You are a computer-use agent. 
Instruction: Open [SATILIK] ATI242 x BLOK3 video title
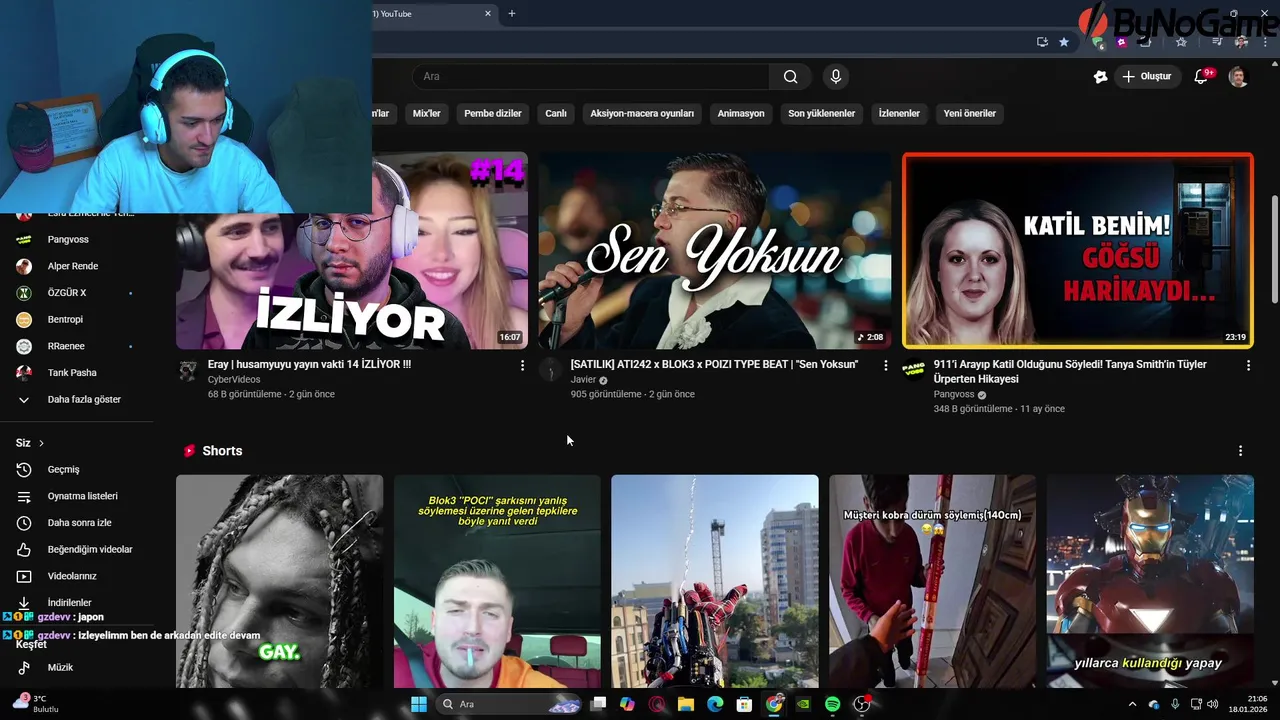point(714,365)
